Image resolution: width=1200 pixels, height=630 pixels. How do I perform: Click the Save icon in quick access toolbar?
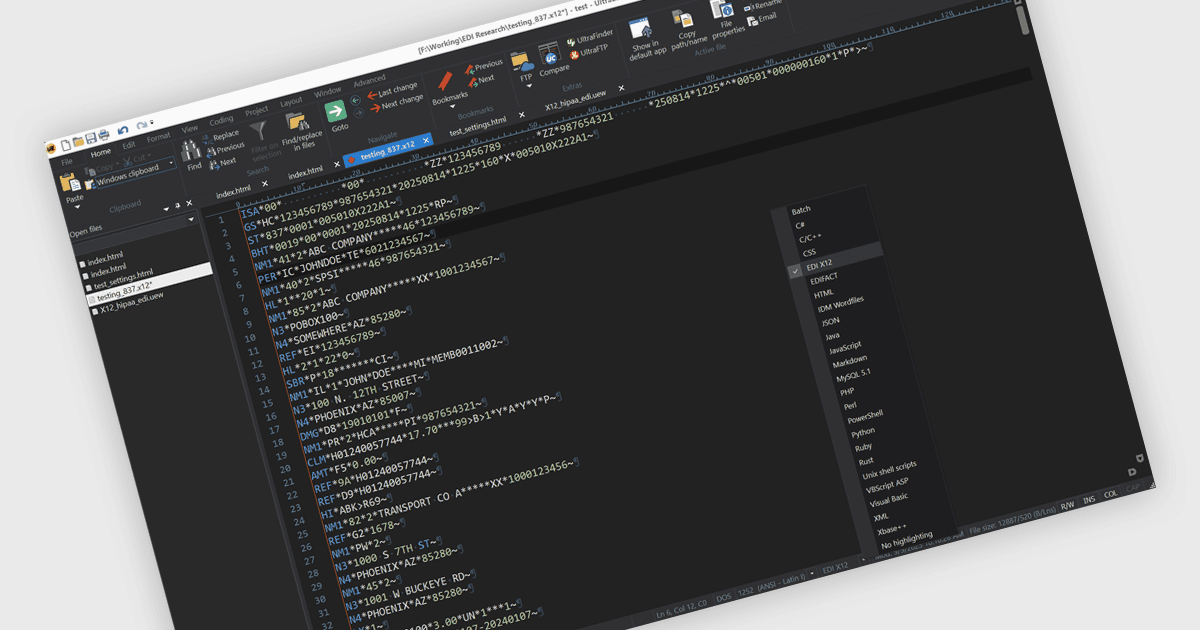tap(90, 137)
